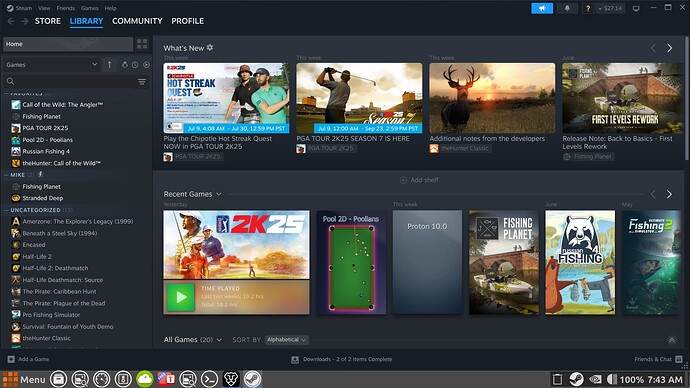Open the notifications bell
This screenshot has width=690, height=388.
point(567,8)
